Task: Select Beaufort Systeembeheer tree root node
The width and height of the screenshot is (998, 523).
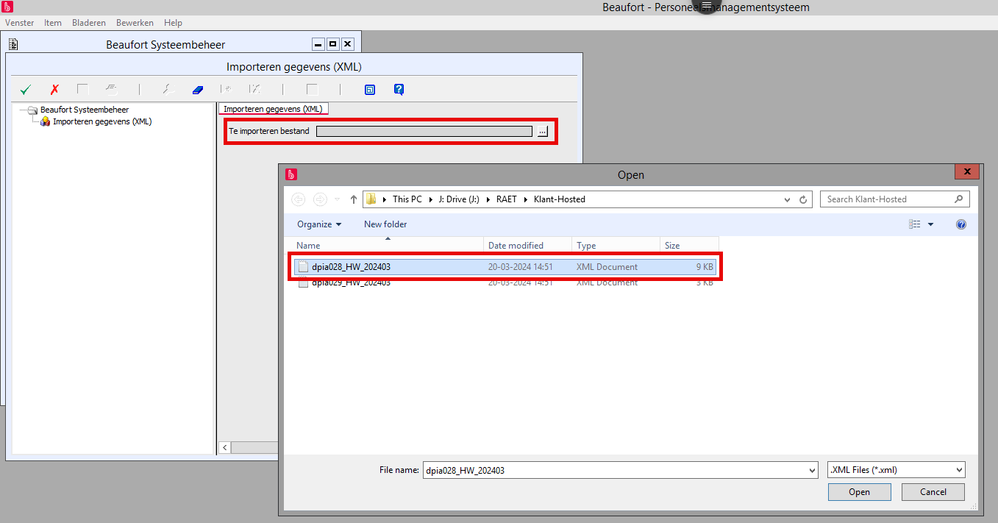Action: click(85, 109)
